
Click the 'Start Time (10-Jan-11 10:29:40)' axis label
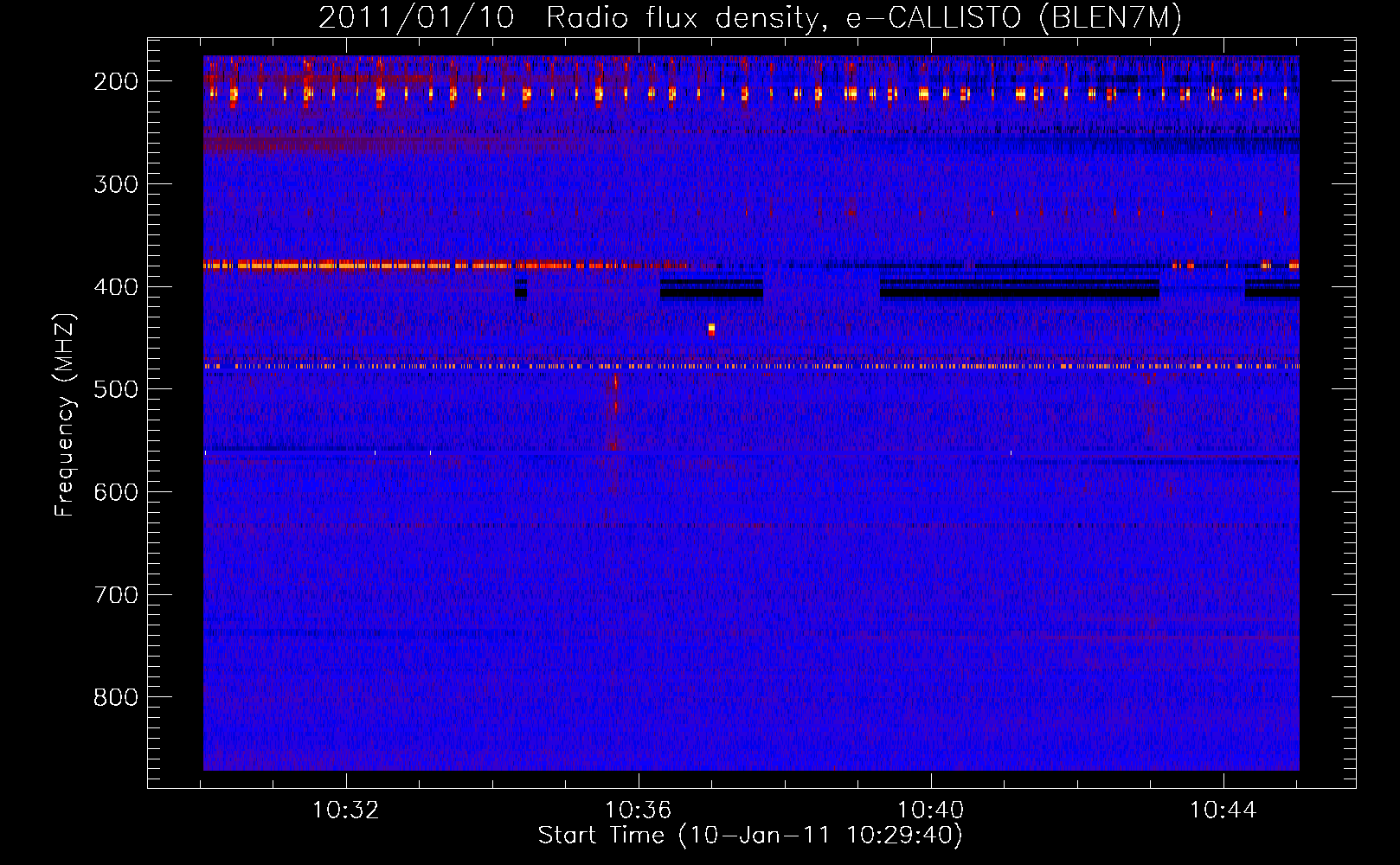[x=750, y=836]
